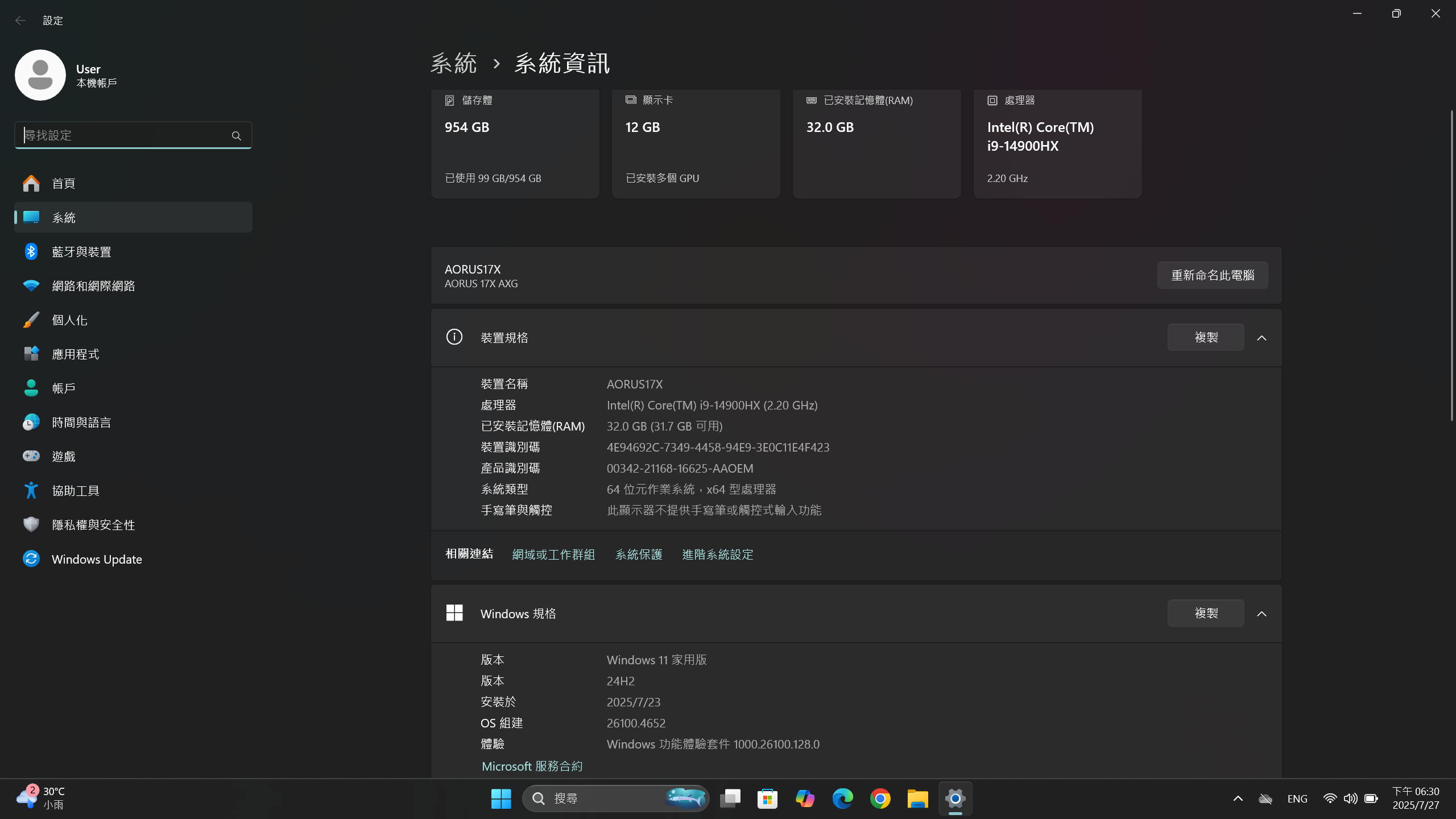The image size is (1456, 819).
Task: Click the taskbar 搜尋 box
Action: tap(616, 799)
